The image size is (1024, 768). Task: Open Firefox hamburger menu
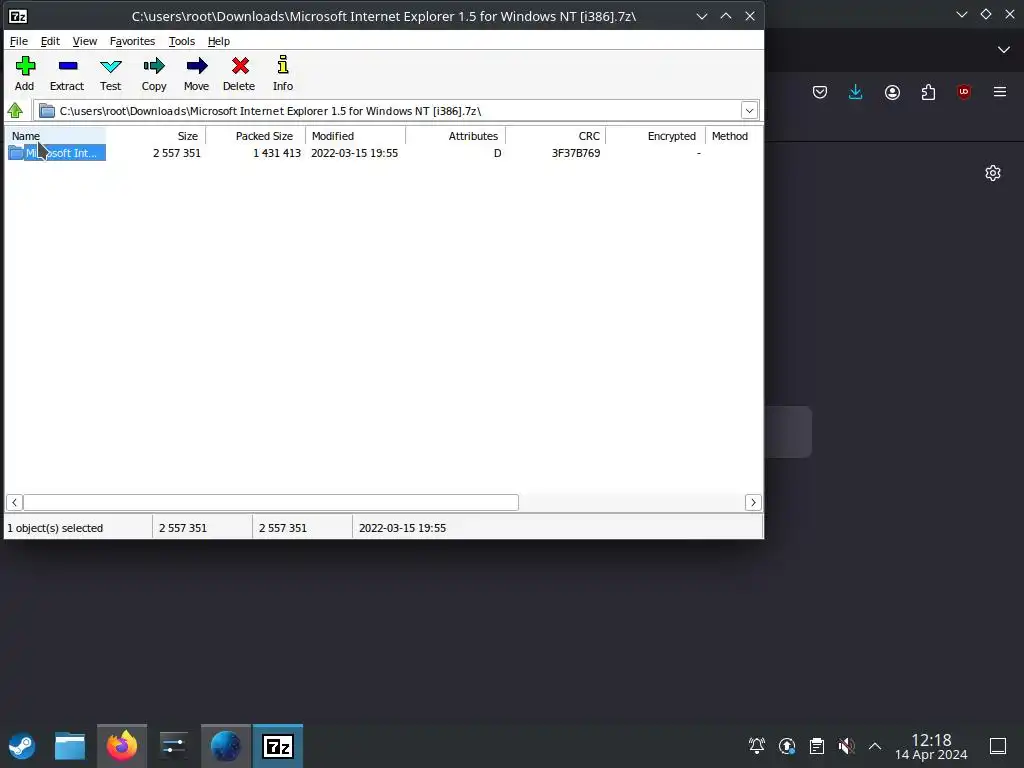pyautogui.click(x=1000, y=92)
